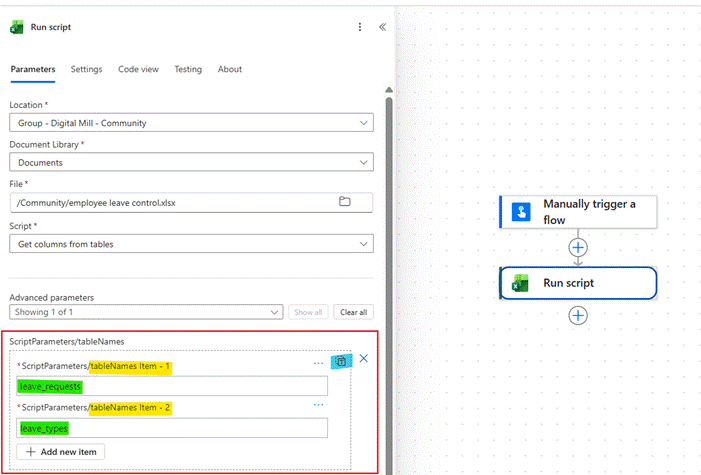Screen dimensions: 701x475
Task: Switch to the Parameters tab
Action: (33, 69)
